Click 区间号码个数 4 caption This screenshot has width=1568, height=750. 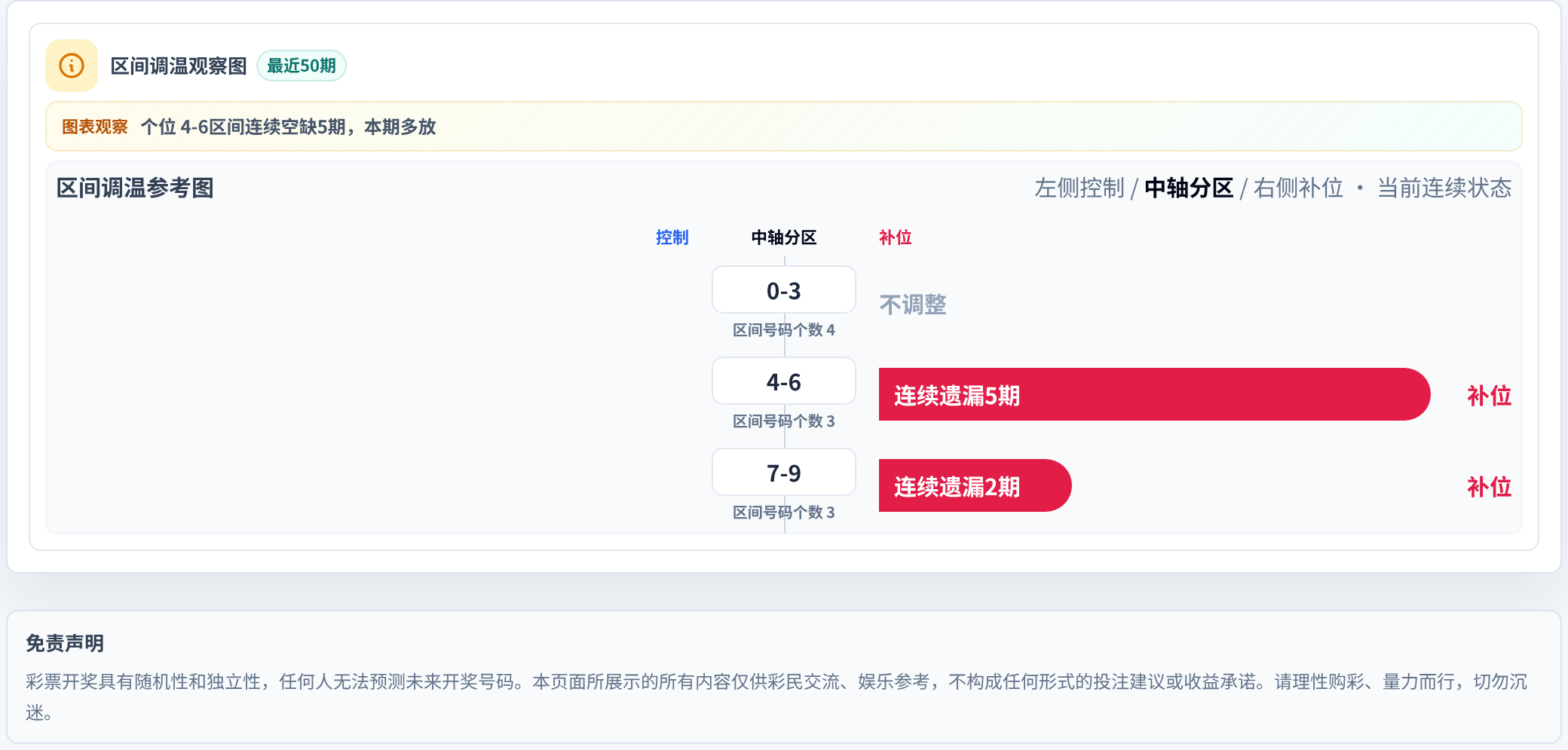pyautogui.click(x=784, y=330)
